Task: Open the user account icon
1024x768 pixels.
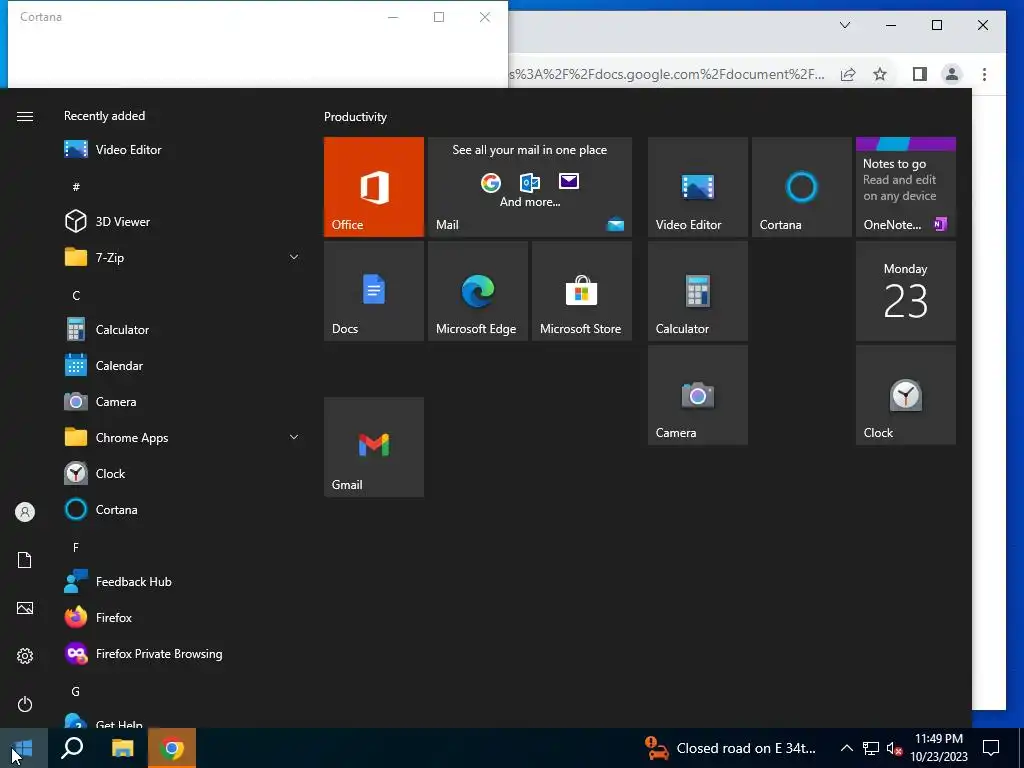Action: click(25, 512)
